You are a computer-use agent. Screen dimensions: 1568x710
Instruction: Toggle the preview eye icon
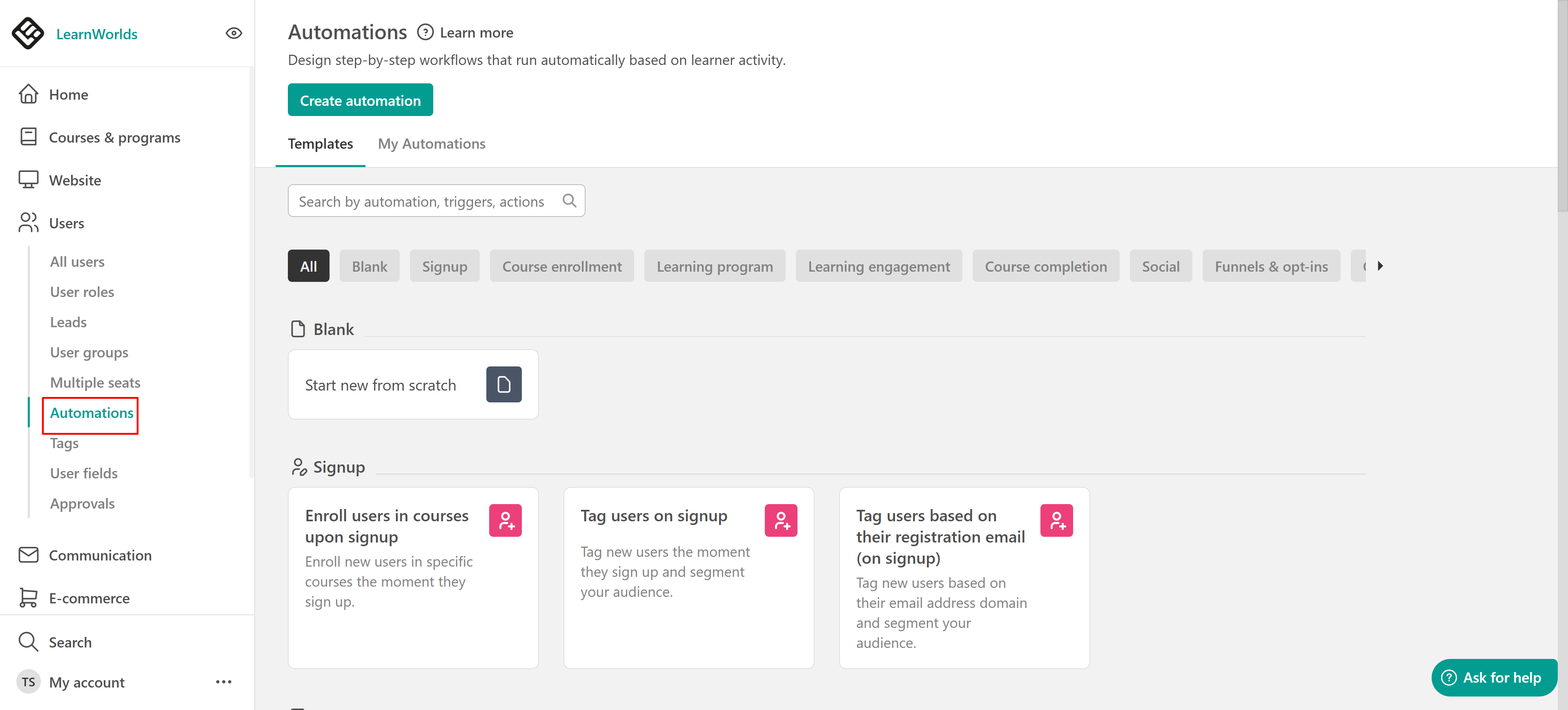pos(234,33)
